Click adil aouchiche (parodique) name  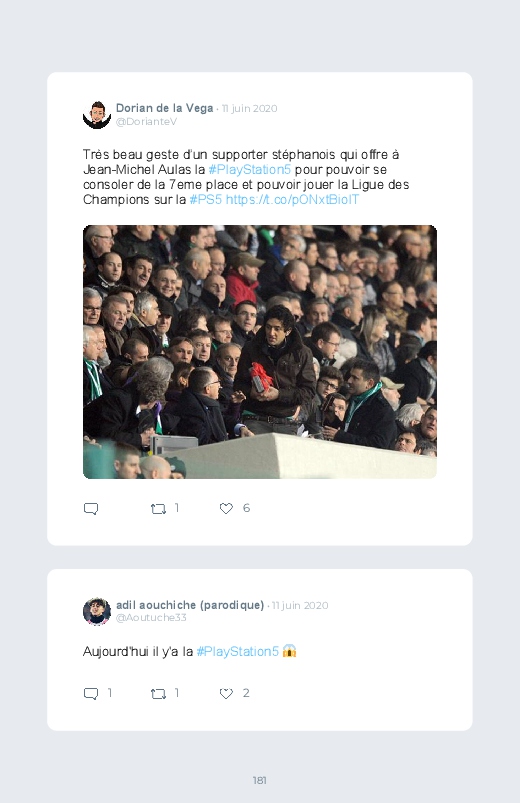(190, 605)
